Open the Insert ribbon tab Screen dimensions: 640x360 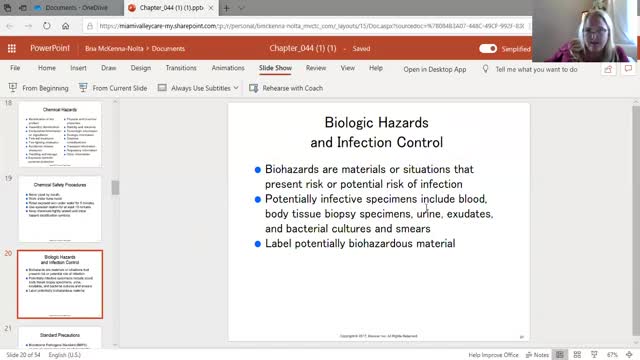pyautogui.click(x=78, y=68)
